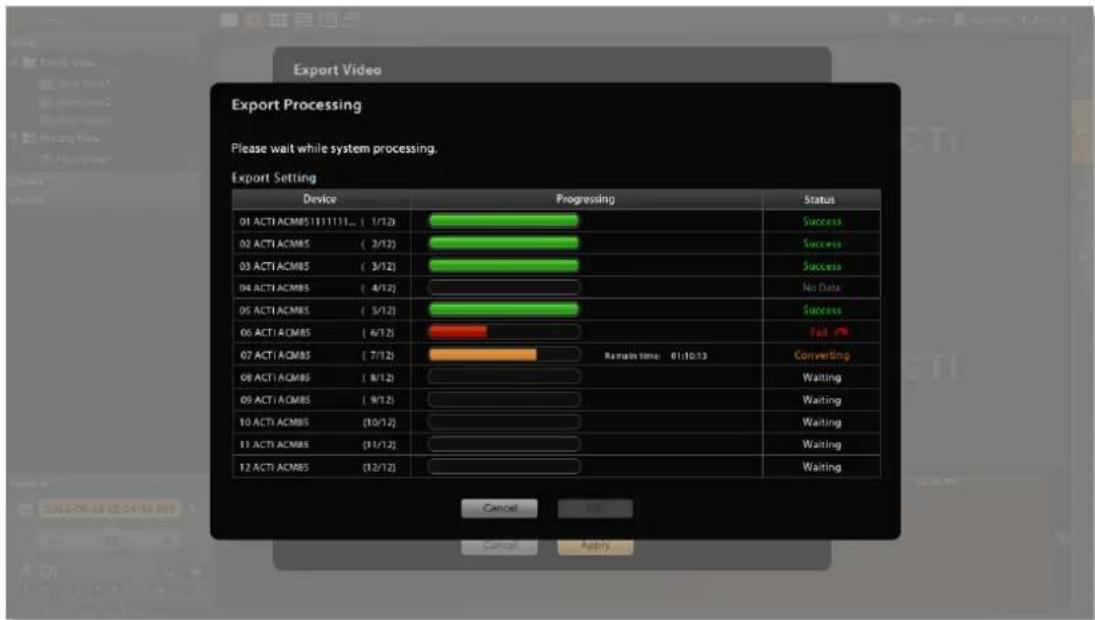Click the Converting status for device 07
1095x620 pixels.
[x=822, y=355]
